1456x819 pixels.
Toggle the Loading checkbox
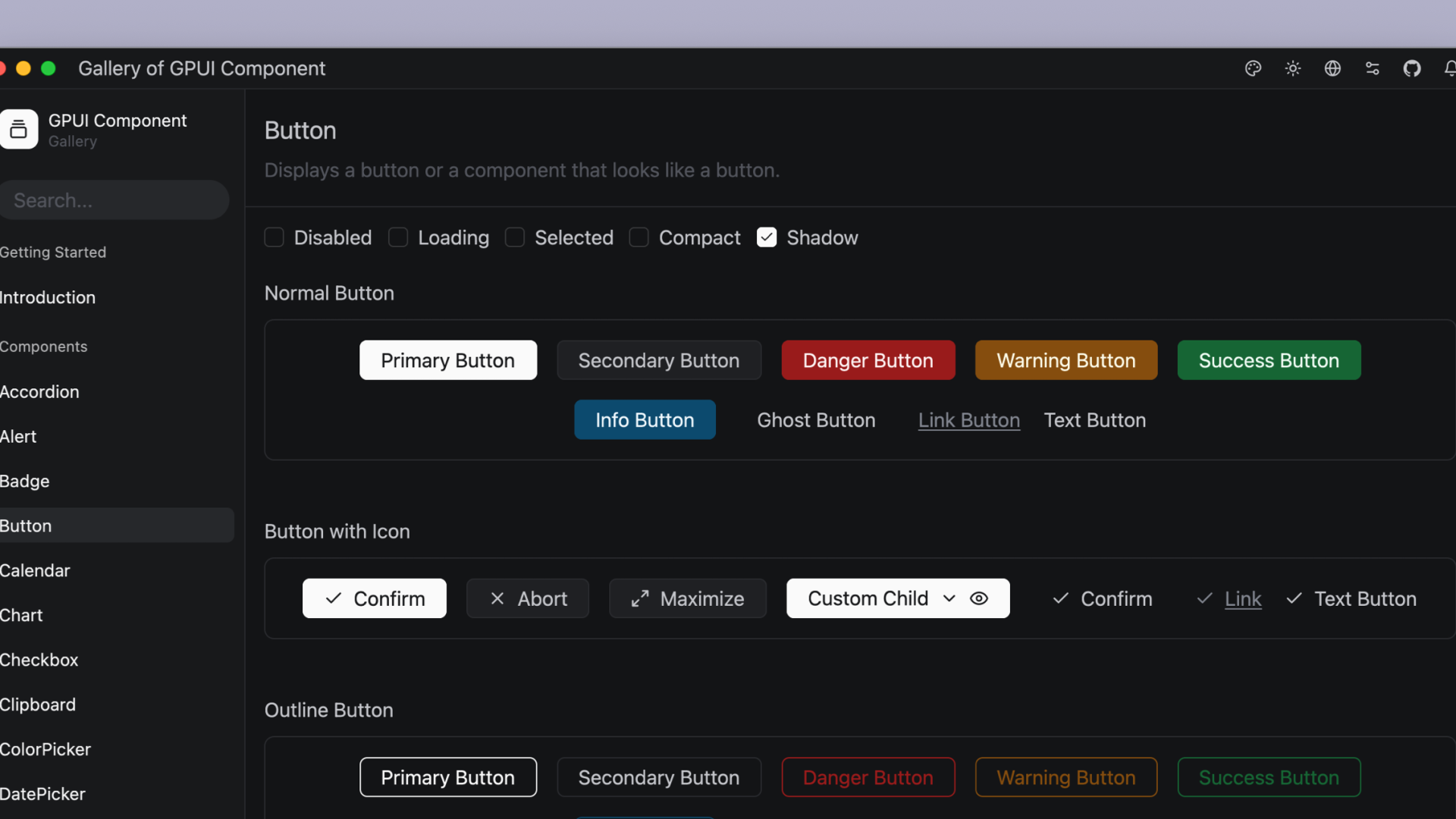pyautogui.click(x=398, y=237)
